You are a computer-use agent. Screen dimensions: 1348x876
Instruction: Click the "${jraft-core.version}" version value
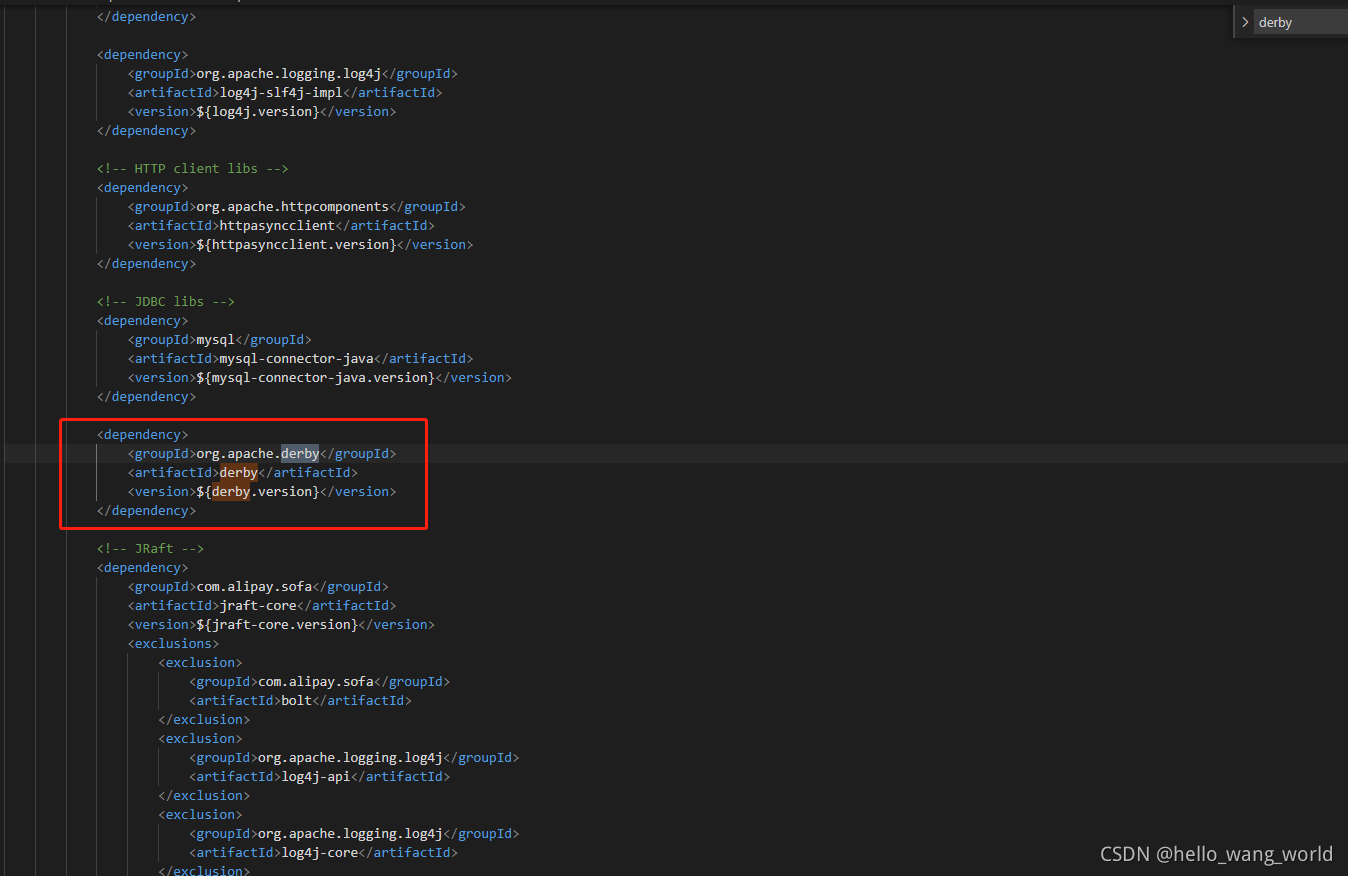[x=277, y=625]
